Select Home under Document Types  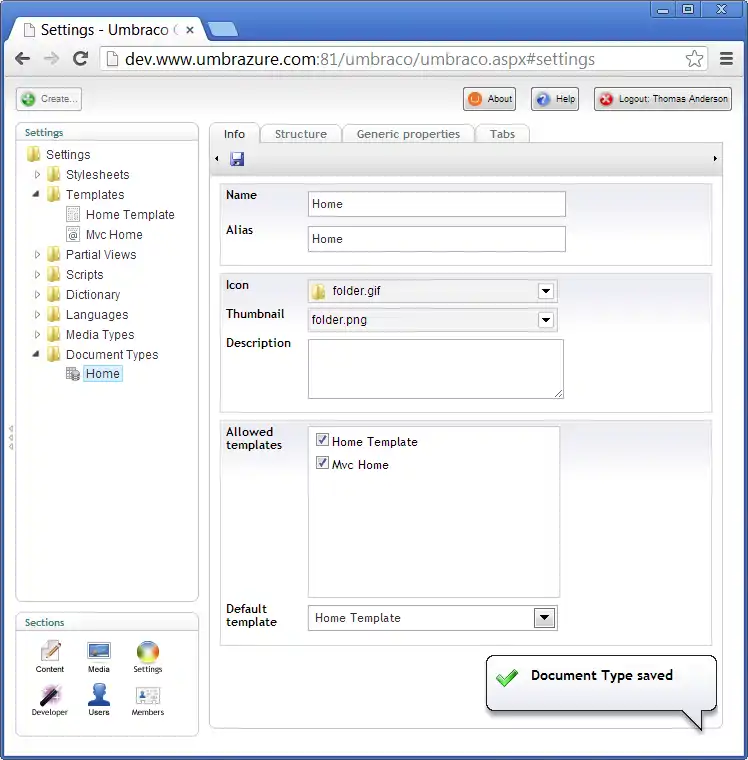click(x=103, y=374)
